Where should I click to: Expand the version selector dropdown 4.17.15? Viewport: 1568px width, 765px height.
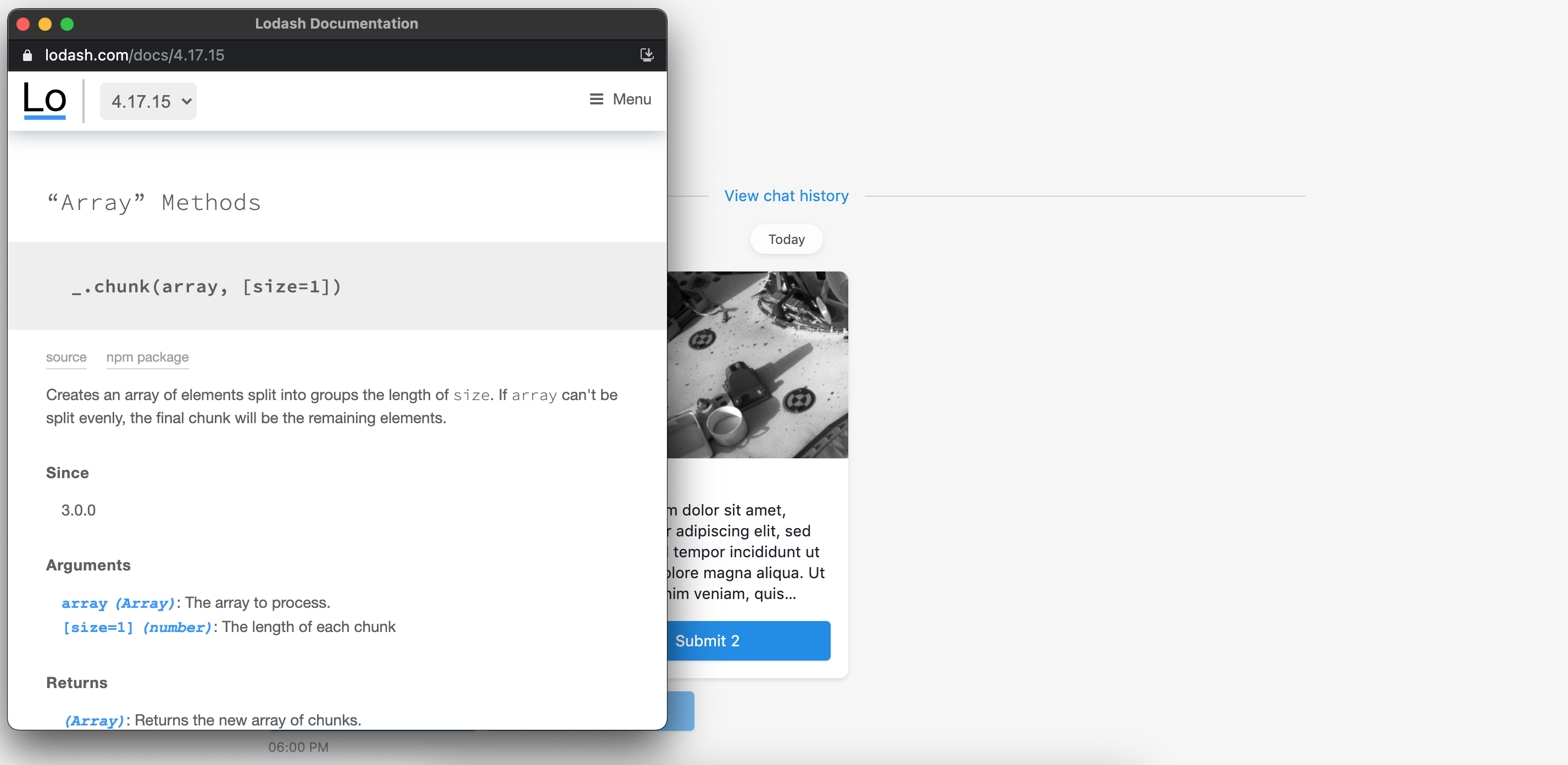148,100
